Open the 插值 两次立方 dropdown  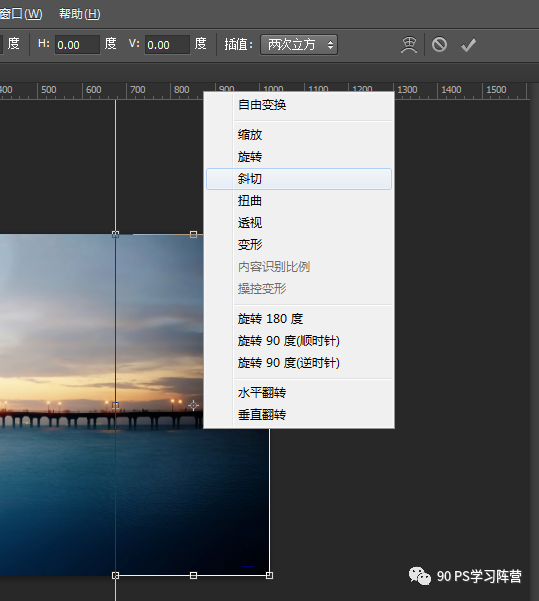tap(299, 45)
